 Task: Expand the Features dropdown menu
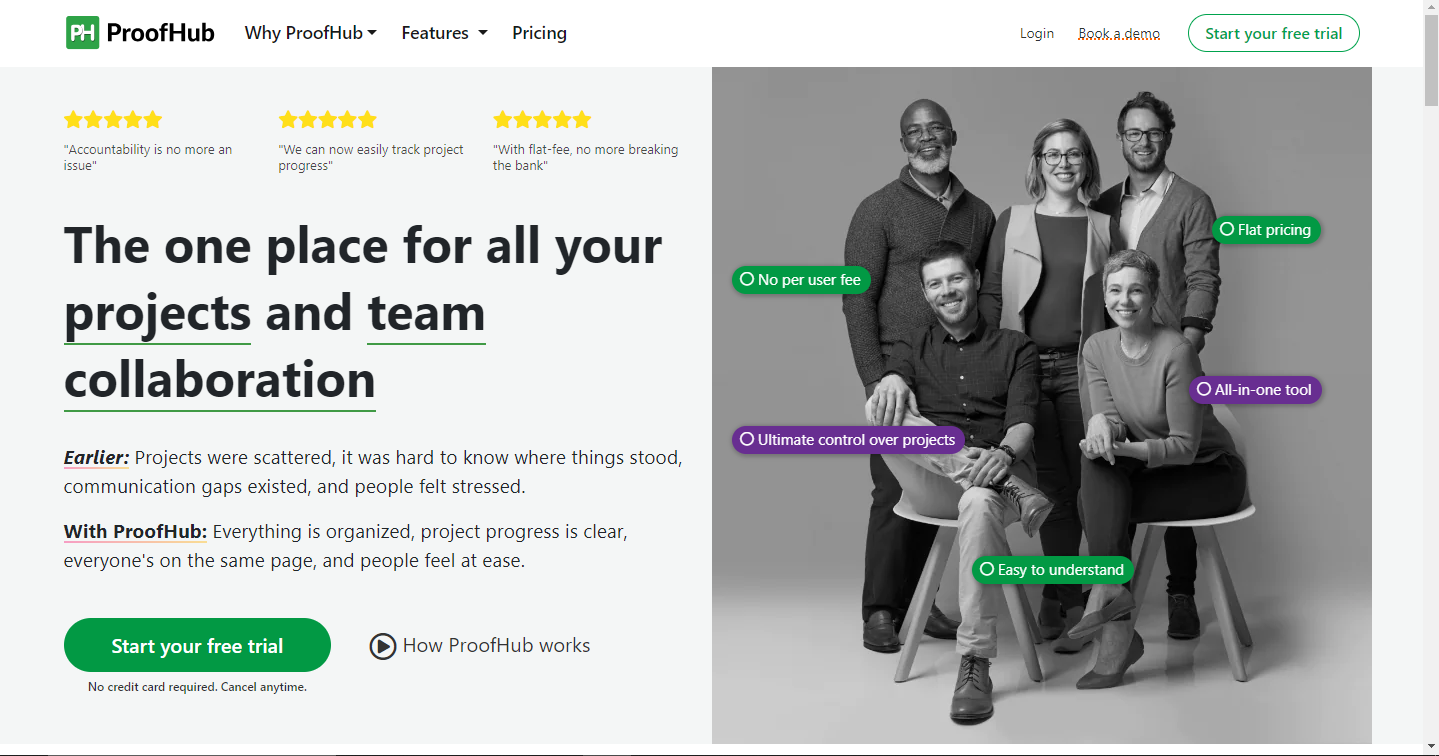pos(444,33)
